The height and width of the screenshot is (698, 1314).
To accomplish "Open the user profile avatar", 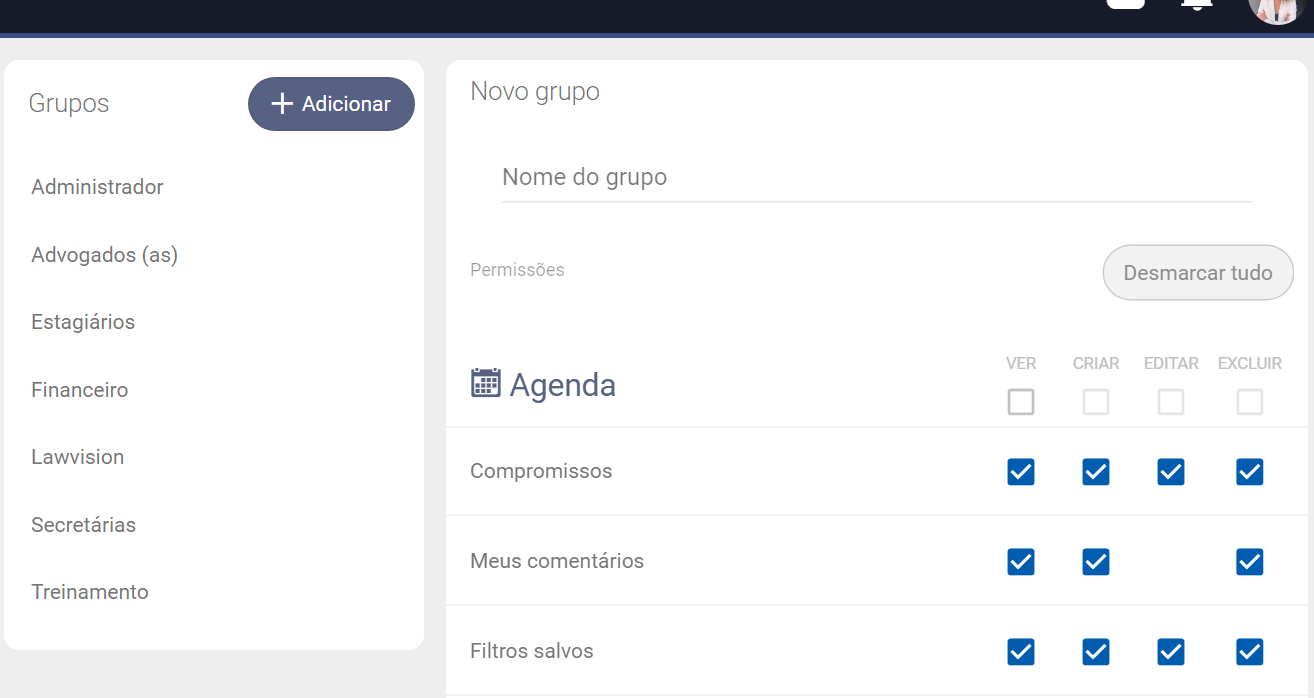I will (1277, 8).
